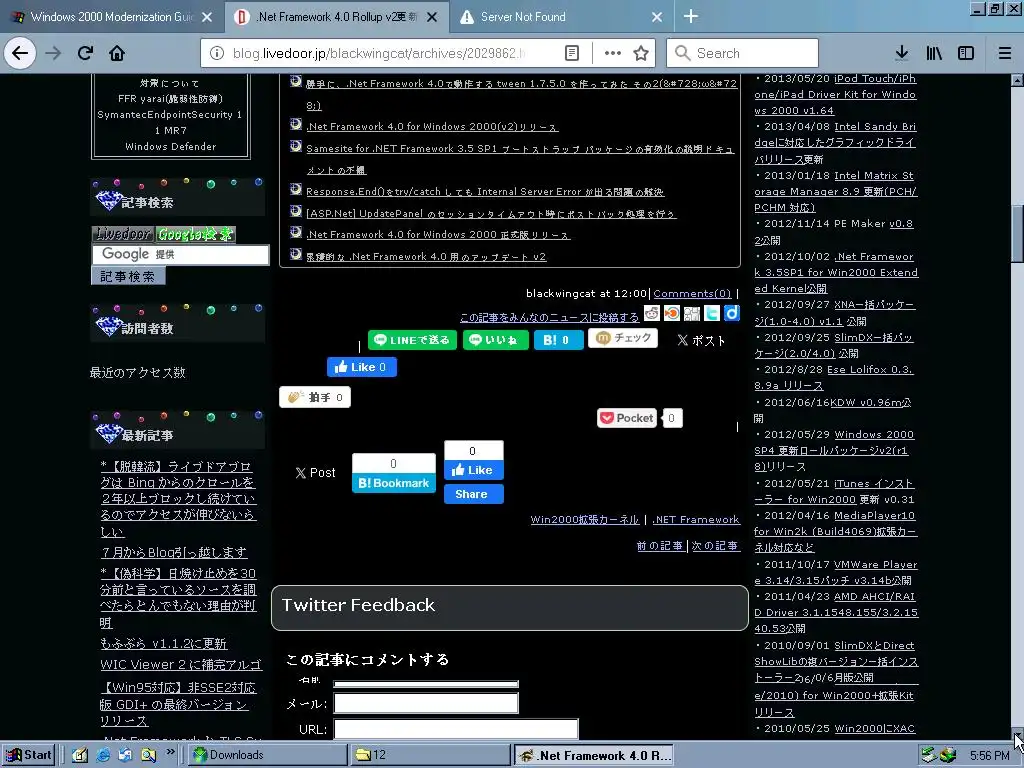Toggle Reader View icon in address bar
Screen dimensions: 1024x768
coord(572,53)
